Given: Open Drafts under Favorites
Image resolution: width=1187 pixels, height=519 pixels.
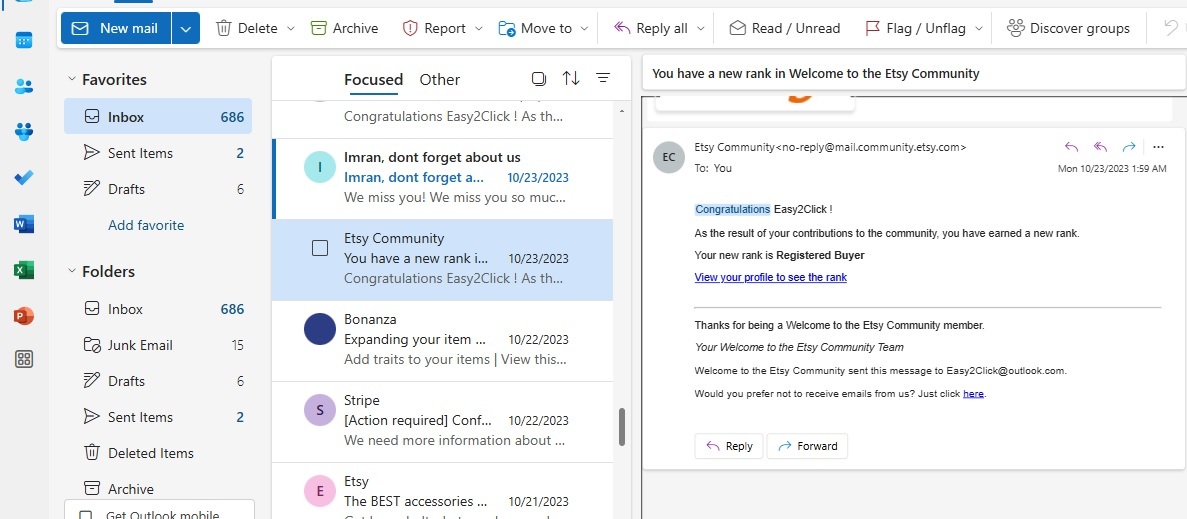Looking at the screenshot, I should (158, 189).
